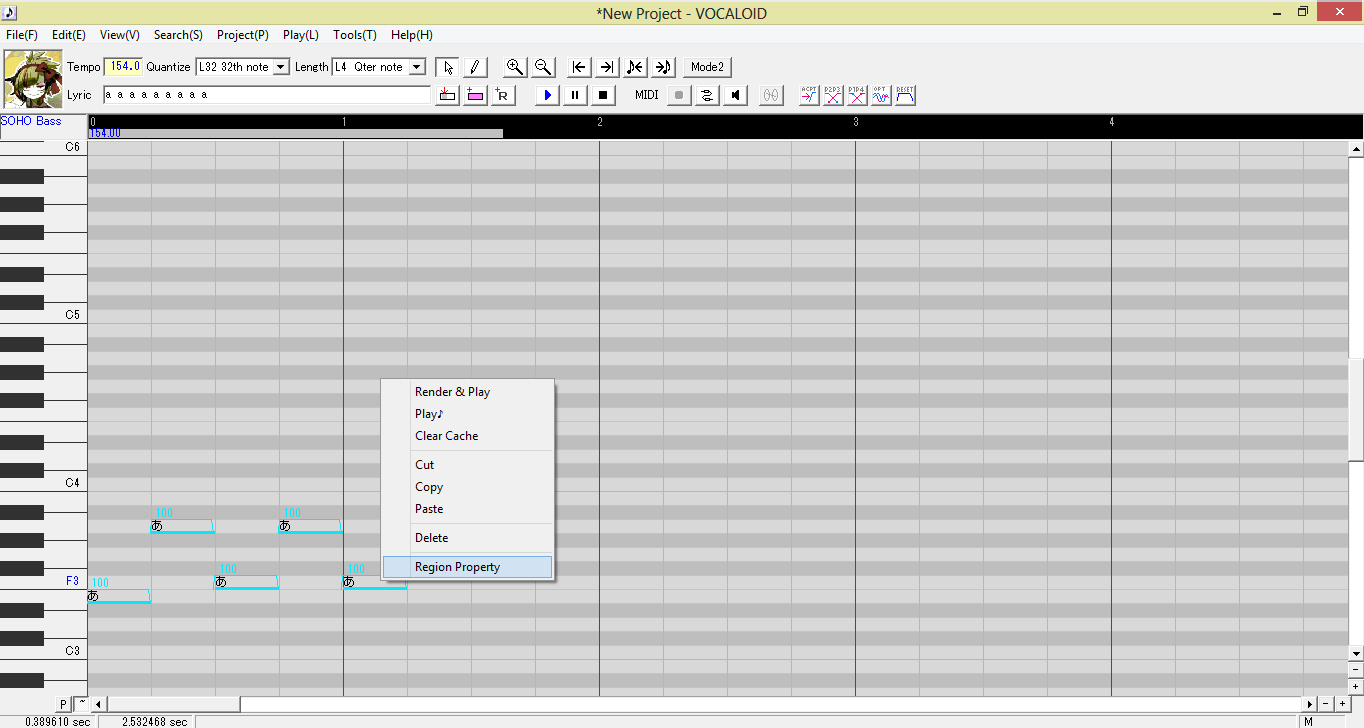Click horizontal scrollbar left arrow
The height and width of the screenshot is (728, 1364).
tap(98, 704)
